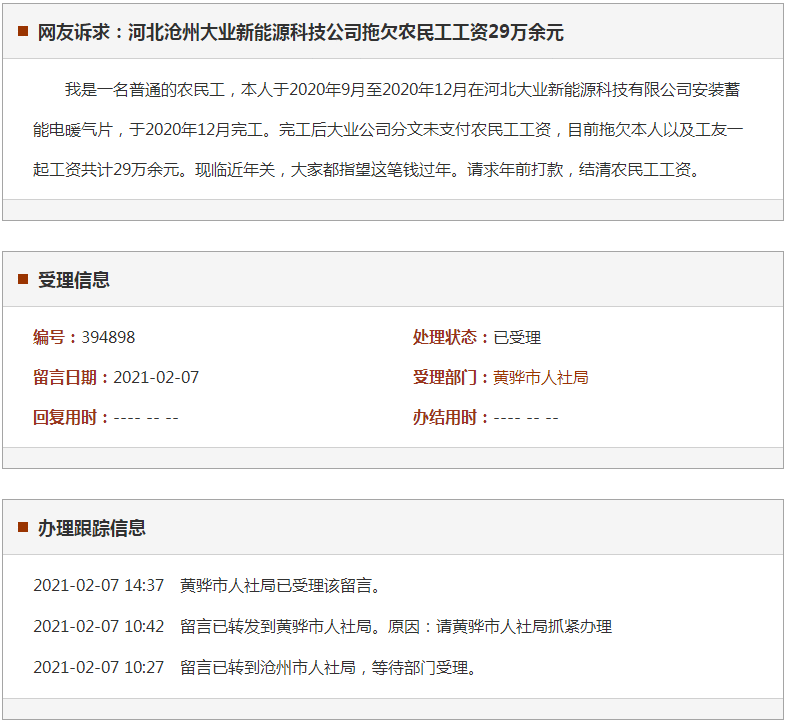
Task: Click the 编号 field label
Action: pos(53,338)
